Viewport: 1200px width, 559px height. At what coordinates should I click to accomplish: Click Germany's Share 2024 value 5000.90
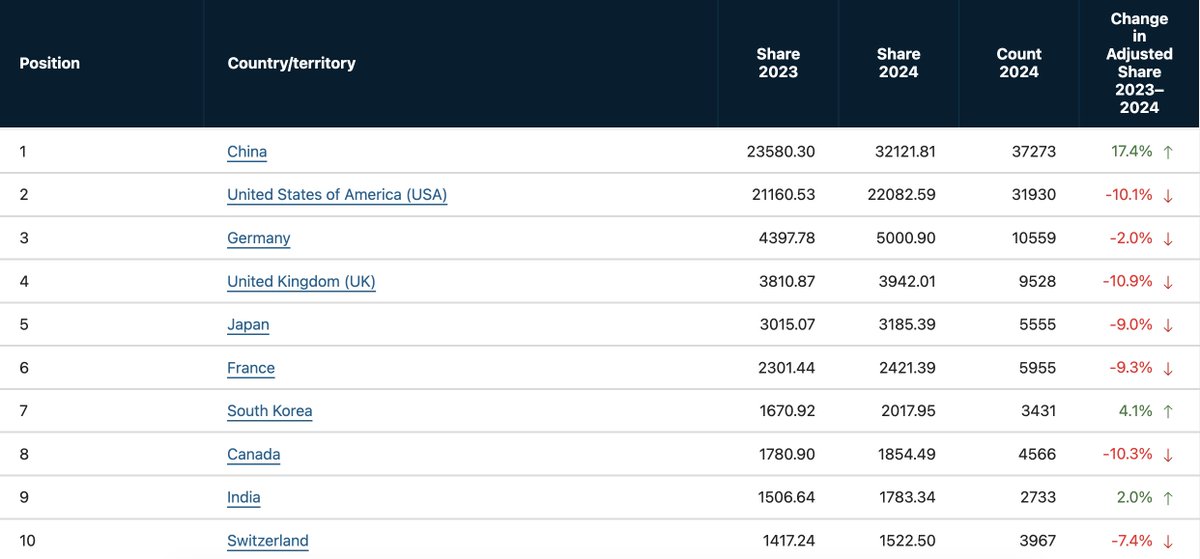906,238
